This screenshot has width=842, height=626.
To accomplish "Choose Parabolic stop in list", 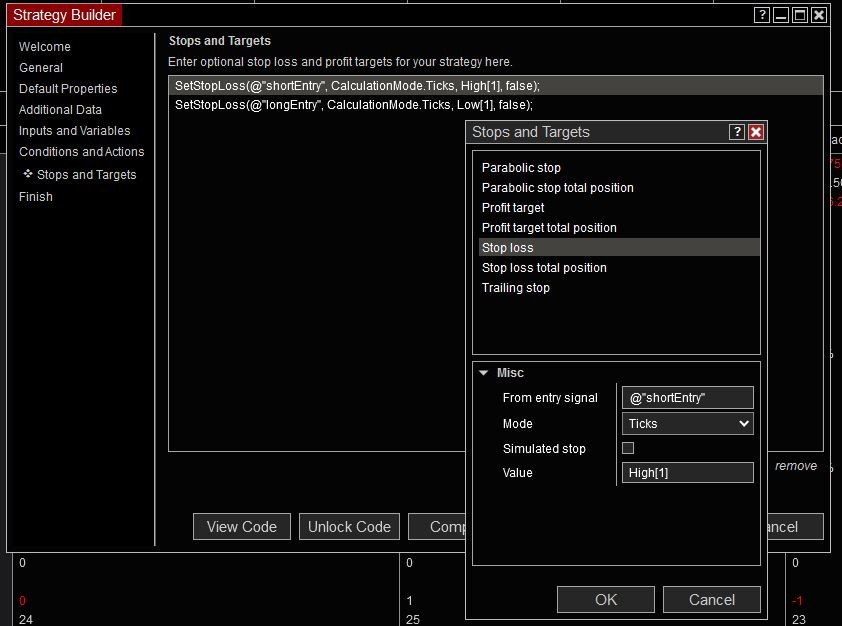I will click(x=619, y=168).
